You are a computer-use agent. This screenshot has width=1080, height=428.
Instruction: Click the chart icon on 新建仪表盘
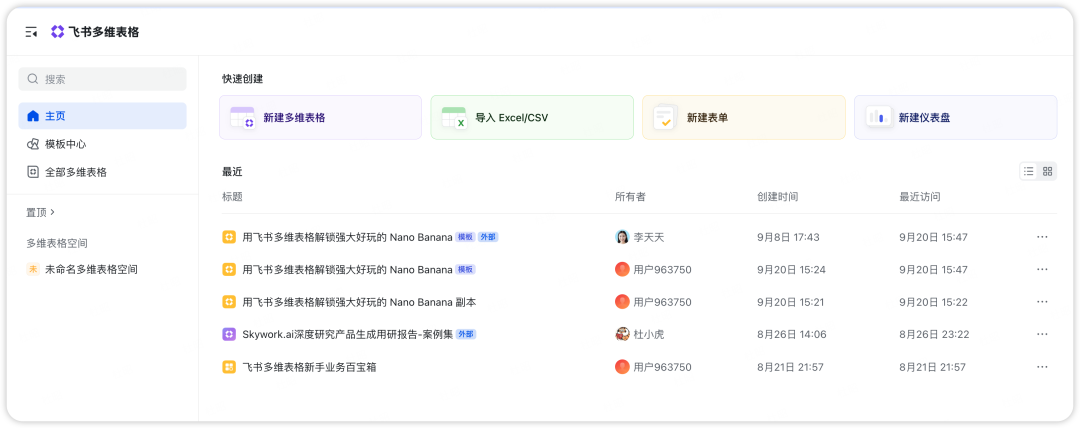click(878, 118)
